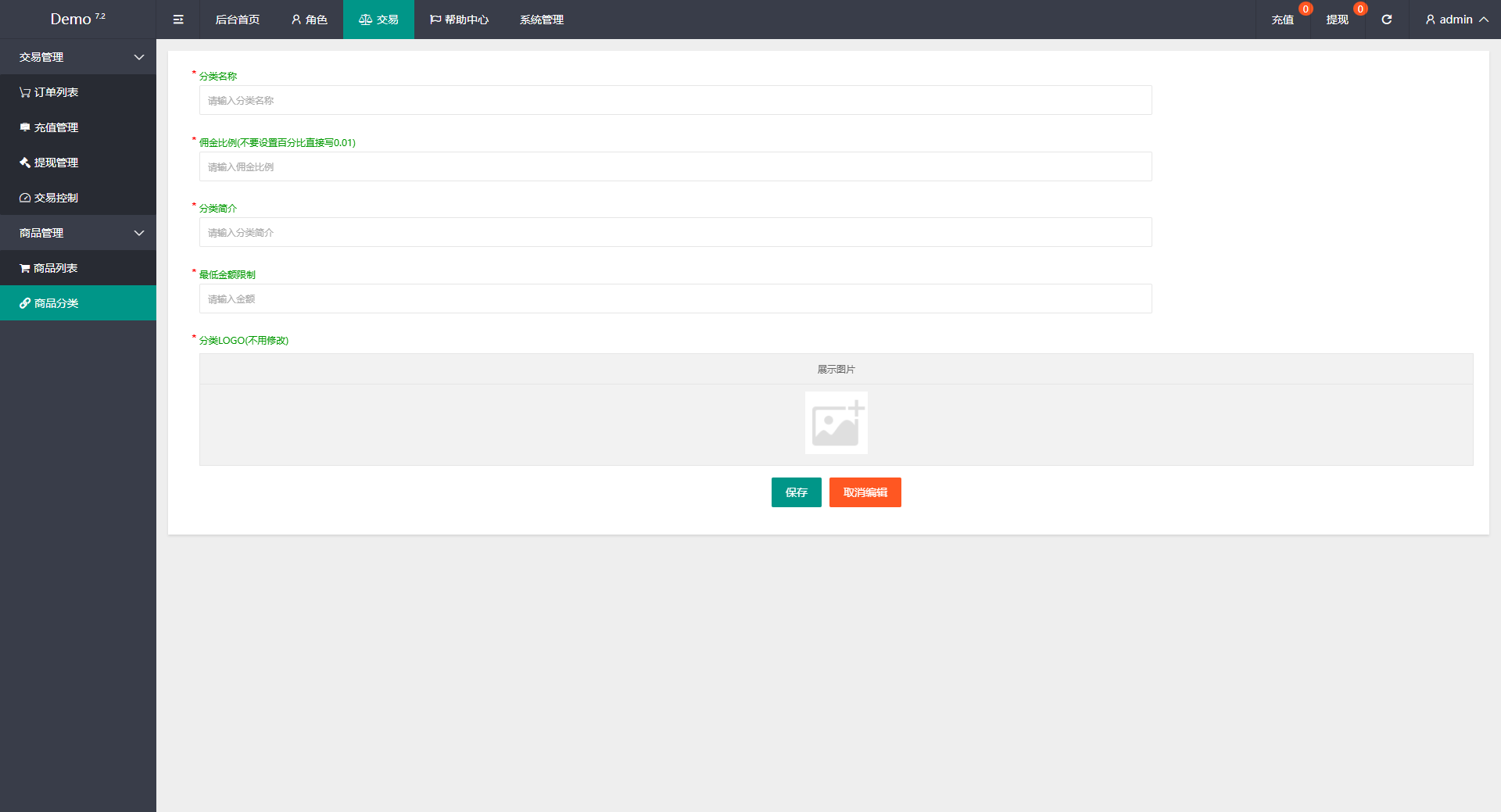Open the 系统管理 menu
This screenshot has height=812, width=1501.
(541, 20)
